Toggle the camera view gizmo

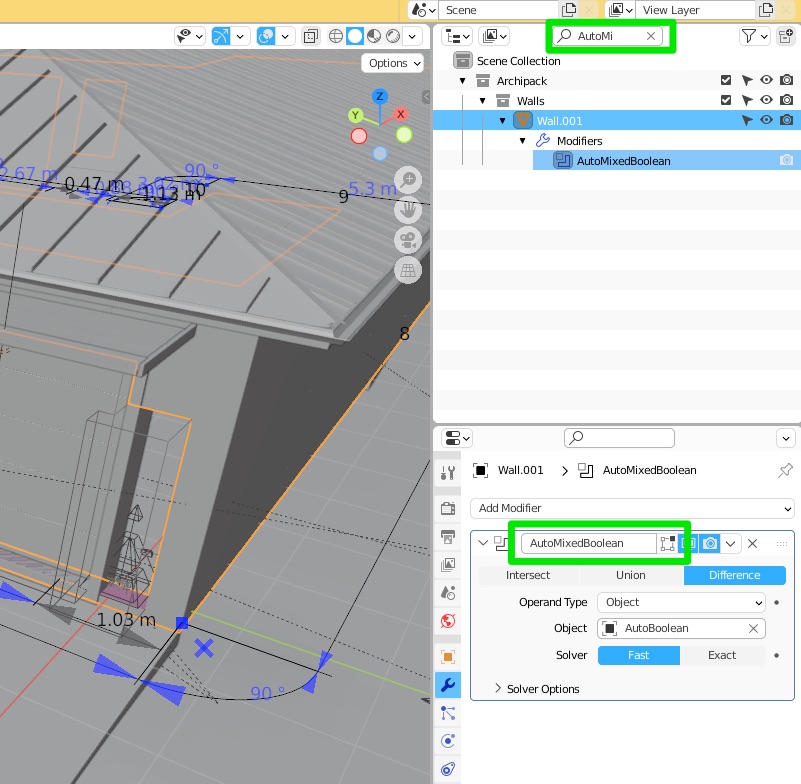(x=408, y=240)
